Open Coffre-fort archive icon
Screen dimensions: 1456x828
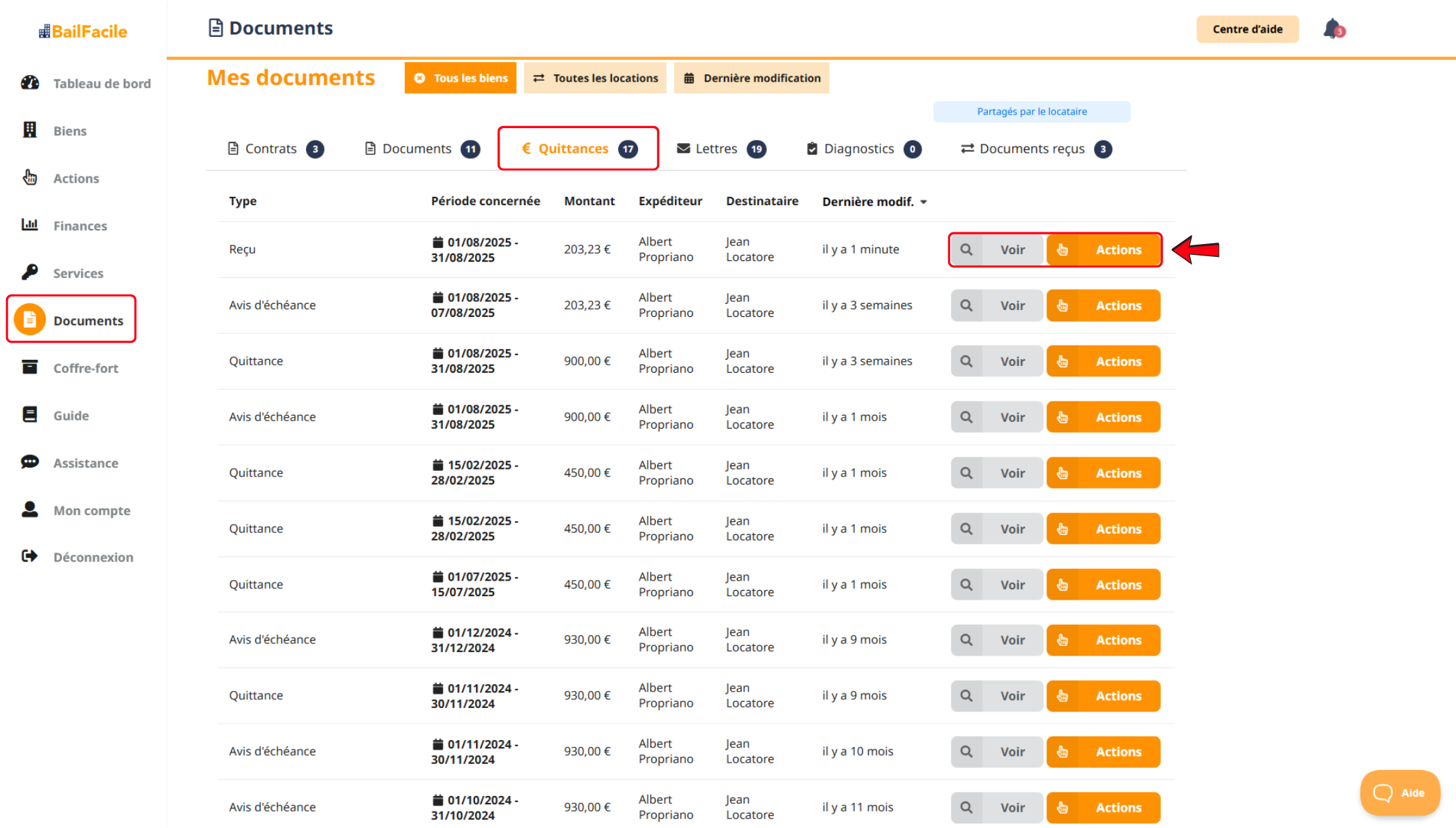pyautogui.click(x=30, y=367)
